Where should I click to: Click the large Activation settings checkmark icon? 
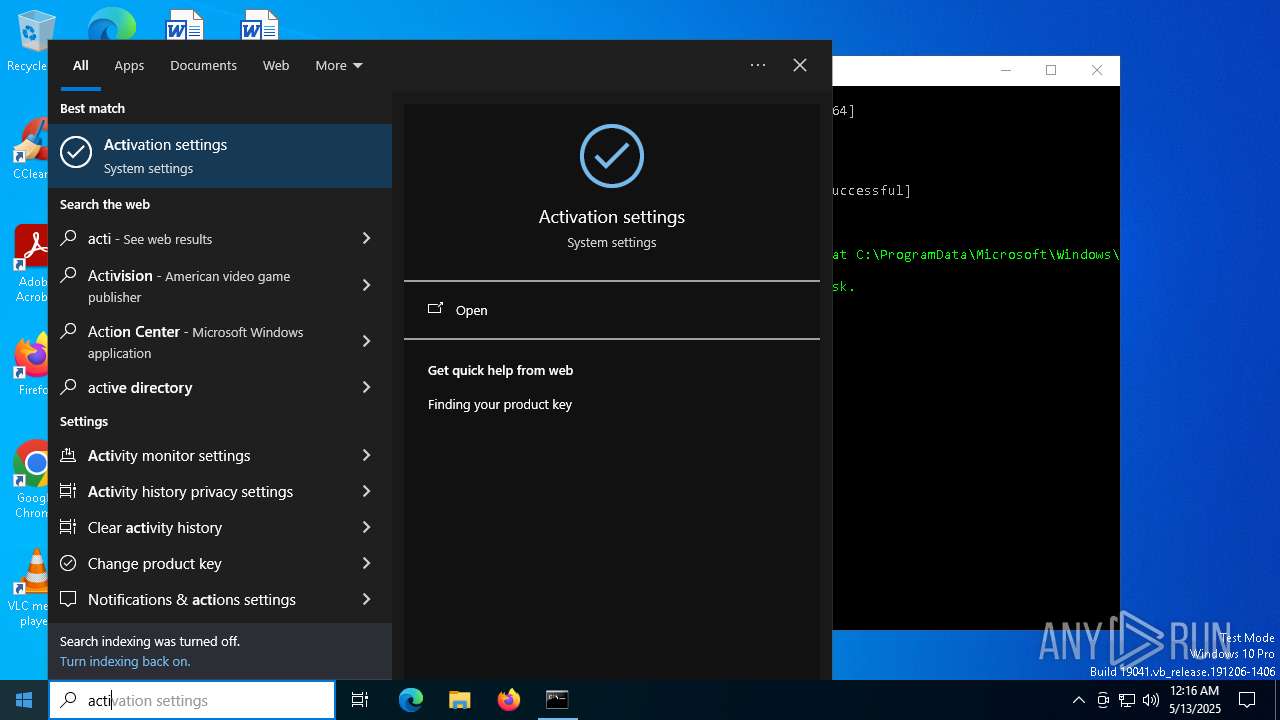point(612,156)
